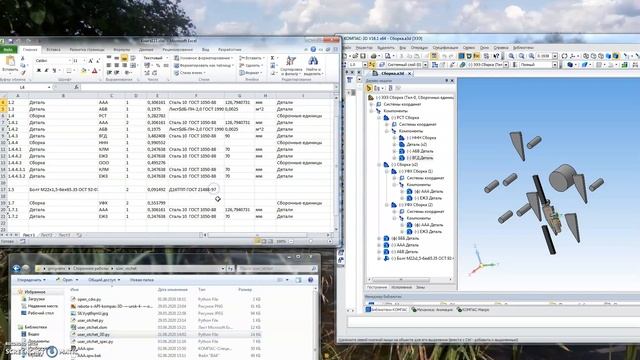Click the yellow fill color icon in Excel

point(84,71)
